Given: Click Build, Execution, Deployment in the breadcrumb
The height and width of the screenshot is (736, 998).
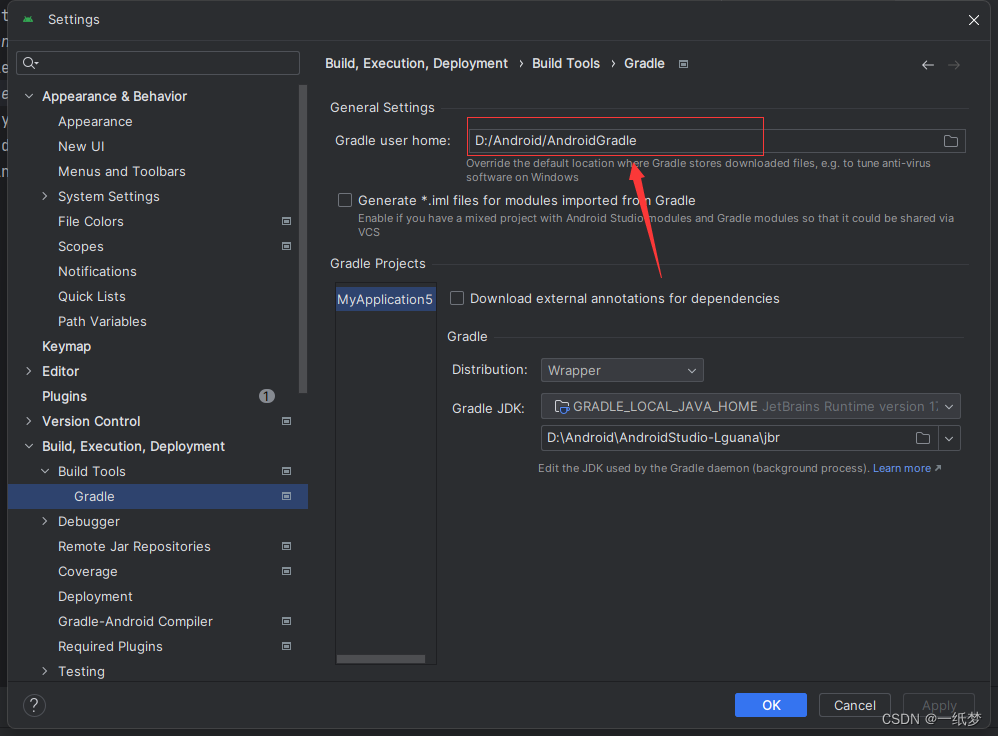Looking at the screenshot, I should point(416,64).
